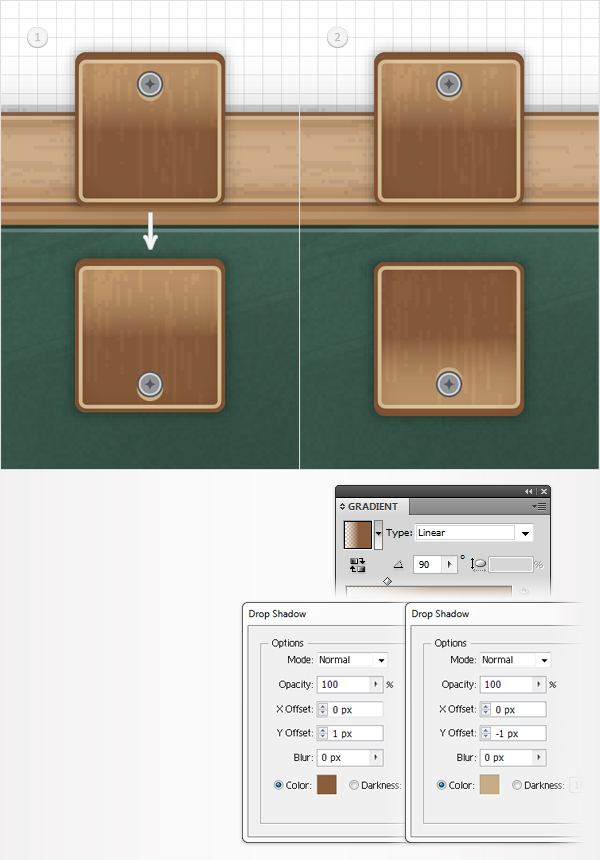This screenshot has width=600, height=860.
Task: Select the GRADIENT panel tab
Action: (x=372, y=506)
